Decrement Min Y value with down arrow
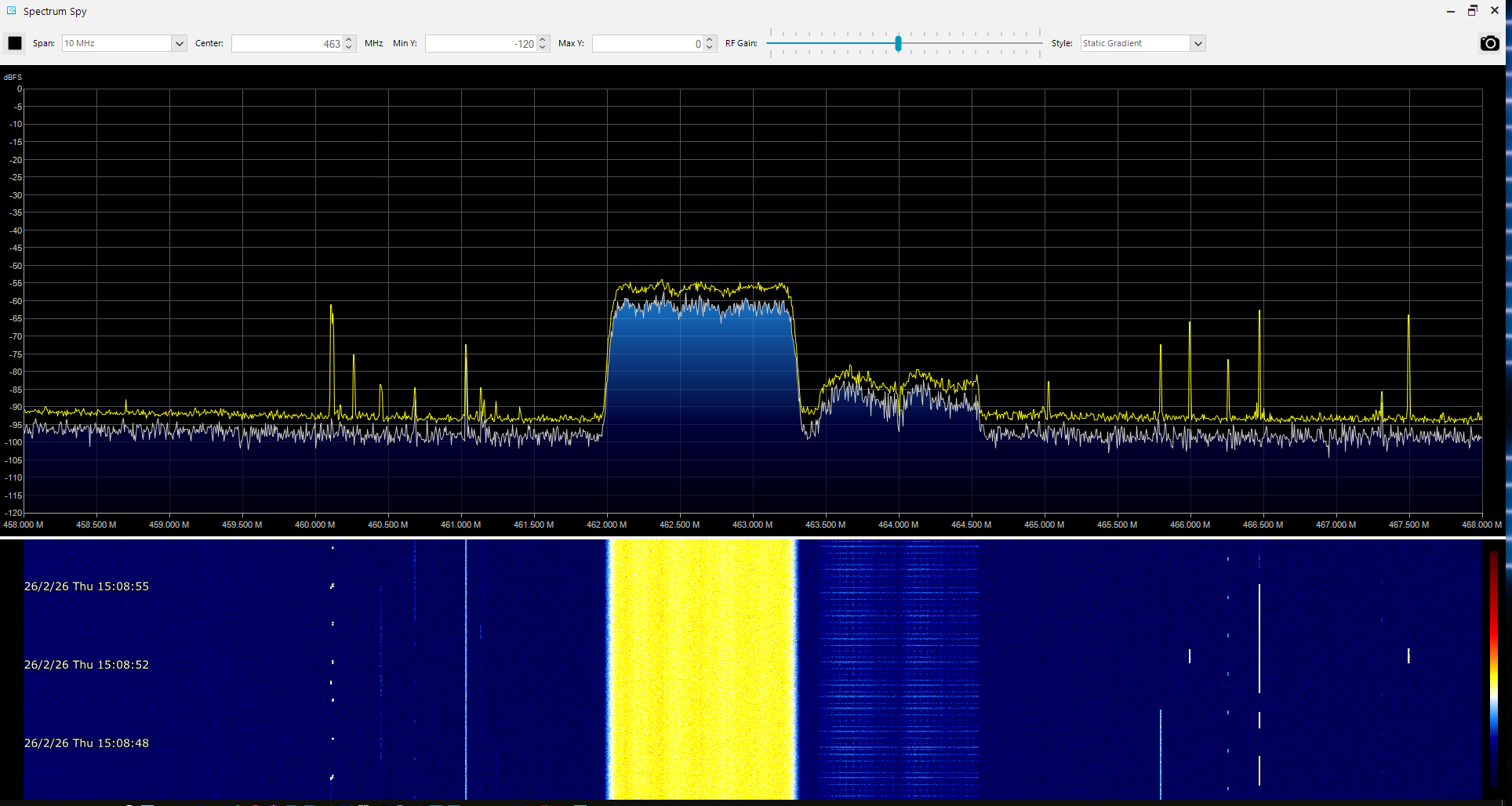This screenshot has width=1512, height=806. click(x=543, y=47)
